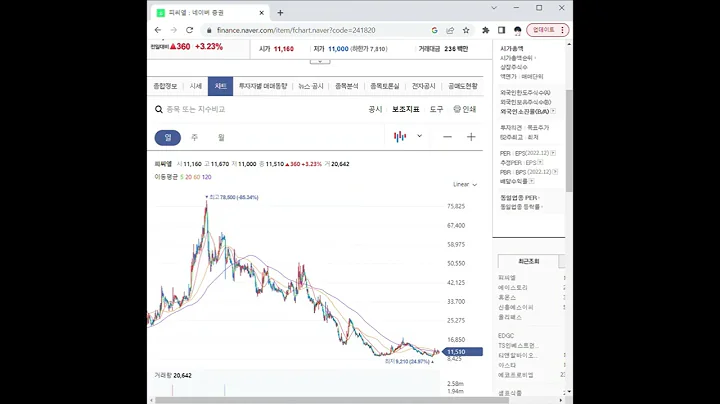
Task: Open the tab search chevron in title bar
Action: [494, 8]
